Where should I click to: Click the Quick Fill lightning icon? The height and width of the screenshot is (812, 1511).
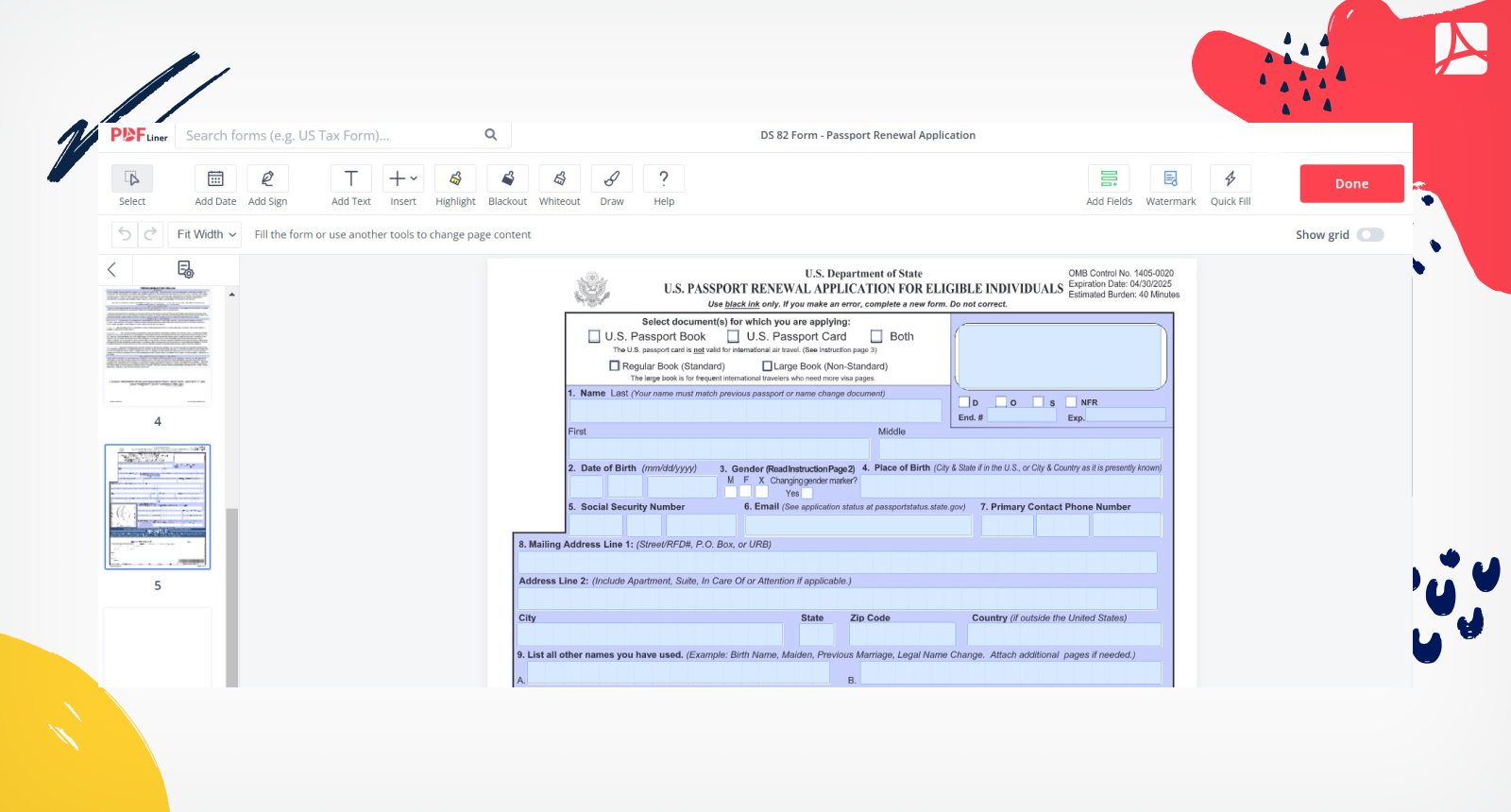coord(1230,179)
